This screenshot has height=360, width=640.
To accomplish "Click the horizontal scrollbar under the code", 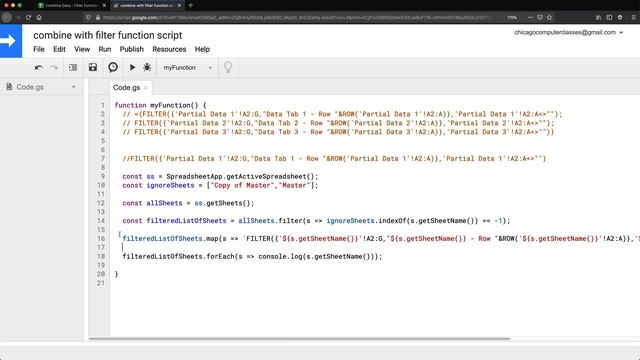I will pos(299,339).
